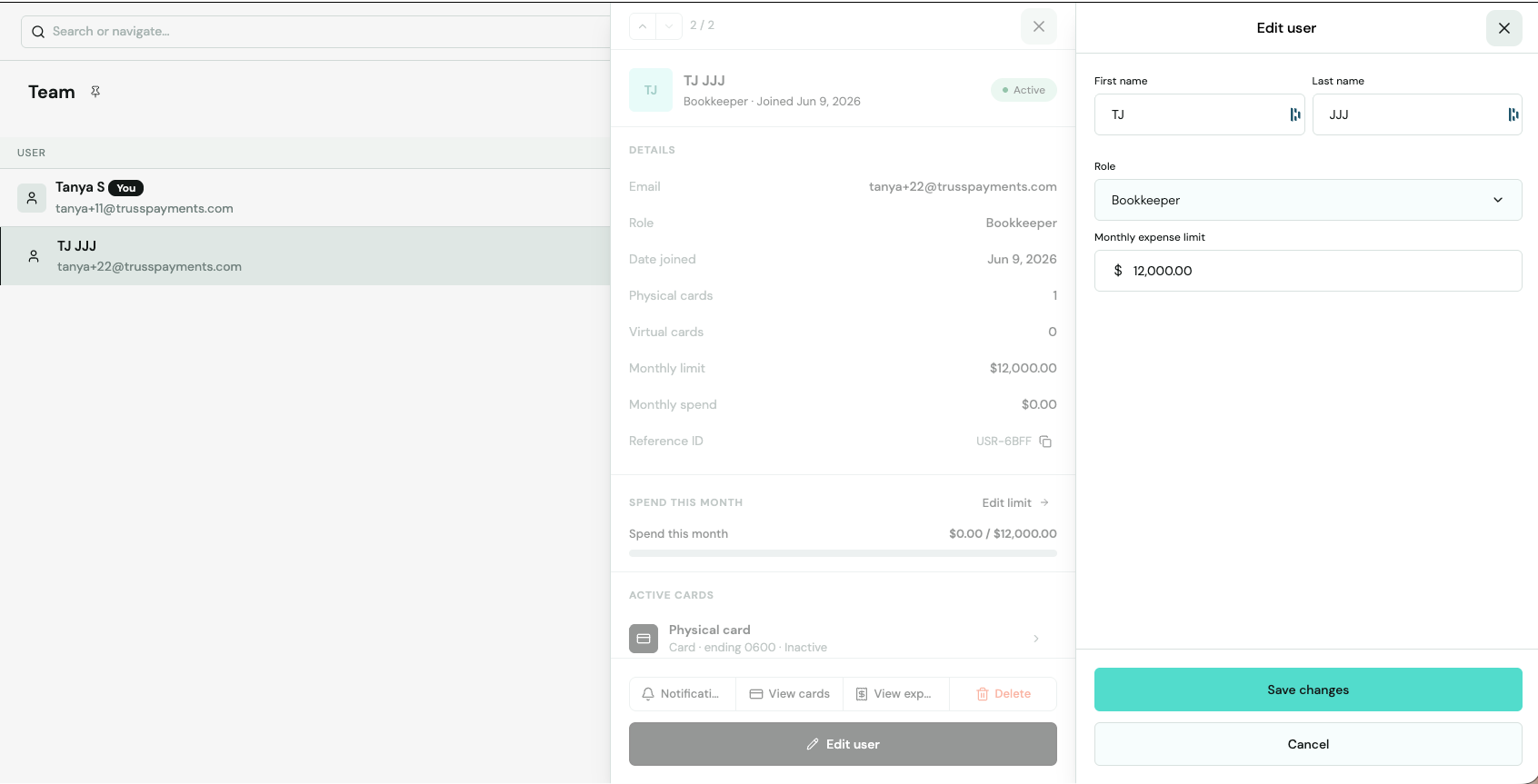Click the search magnifier icon
The image size is (1538, 784).
(x=38, y=32)
